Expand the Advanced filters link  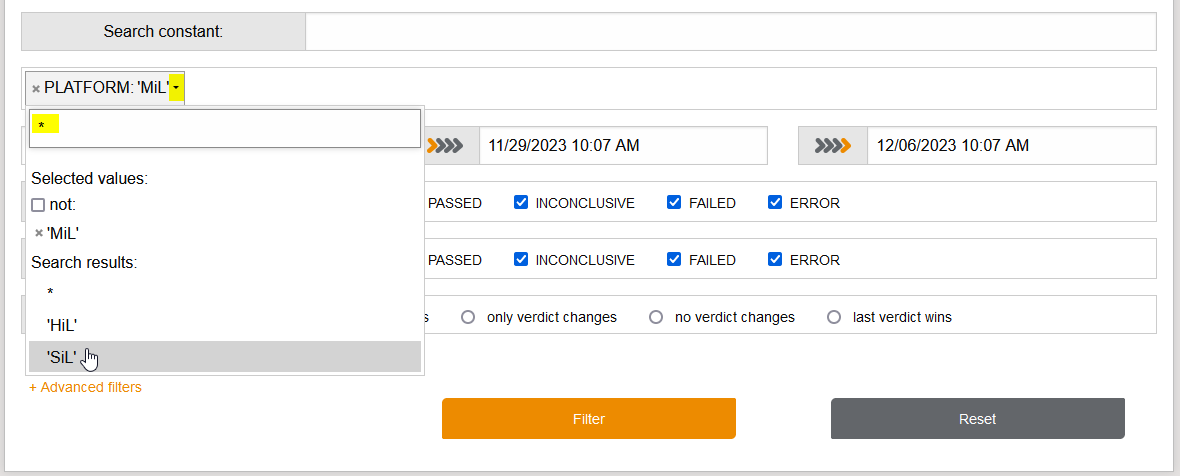[86, 387]
